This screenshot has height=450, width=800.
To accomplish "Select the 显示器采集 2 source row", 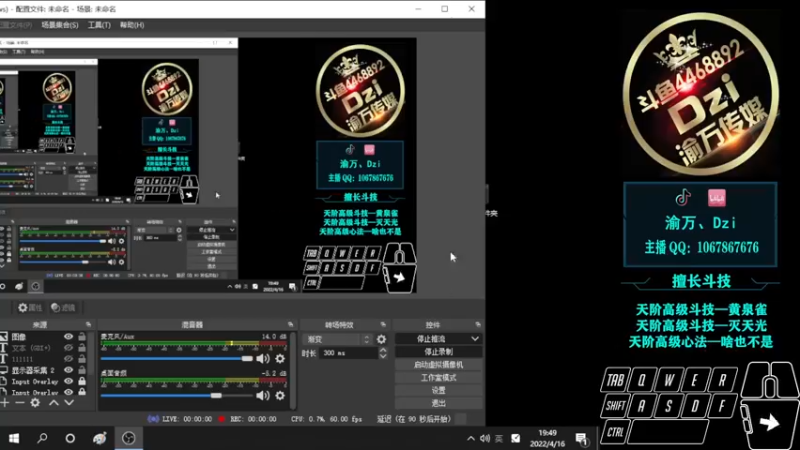I will click(x=44, y=370).
